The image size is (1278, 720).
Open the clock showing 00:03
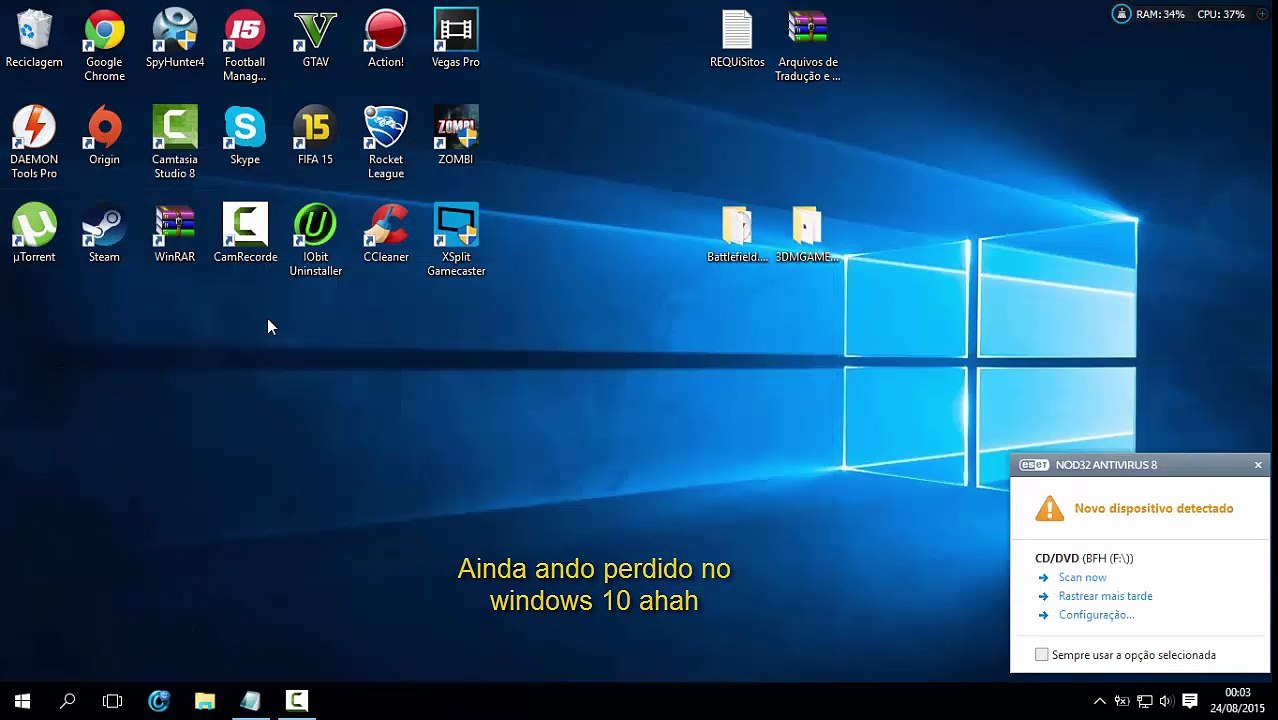coord(1238,700)
